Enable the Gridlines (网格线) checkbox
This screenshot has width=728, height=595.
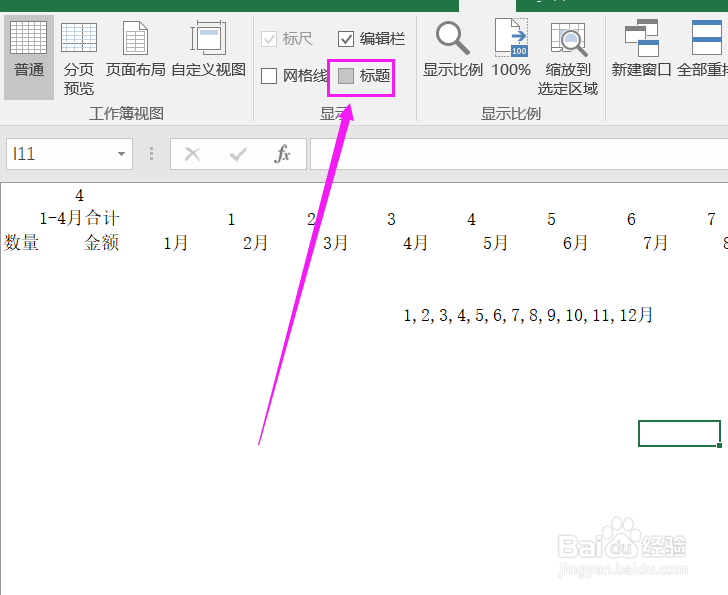pos(269,76)
